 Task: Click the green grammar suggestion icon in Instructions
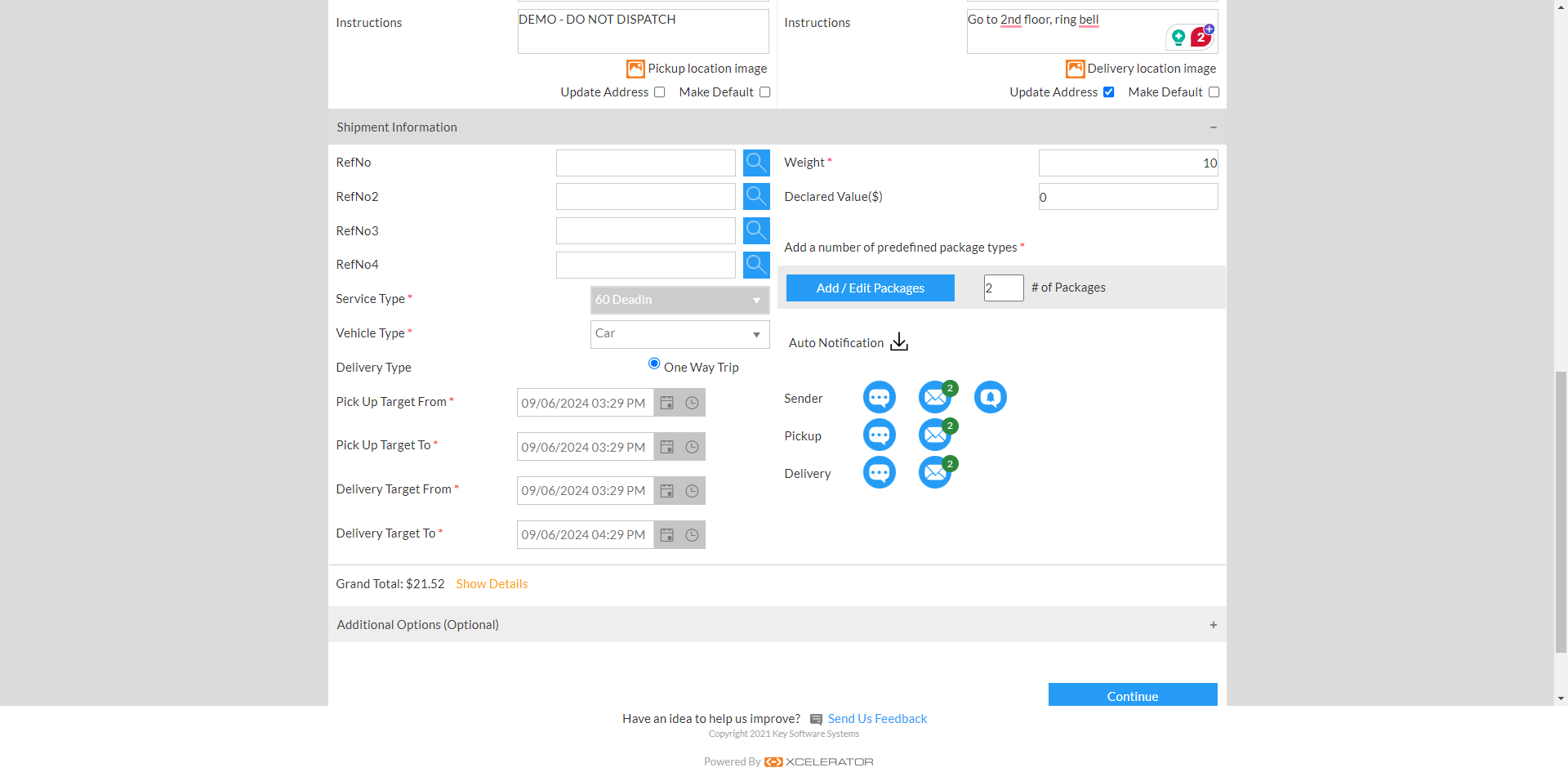coord(1178,37)
